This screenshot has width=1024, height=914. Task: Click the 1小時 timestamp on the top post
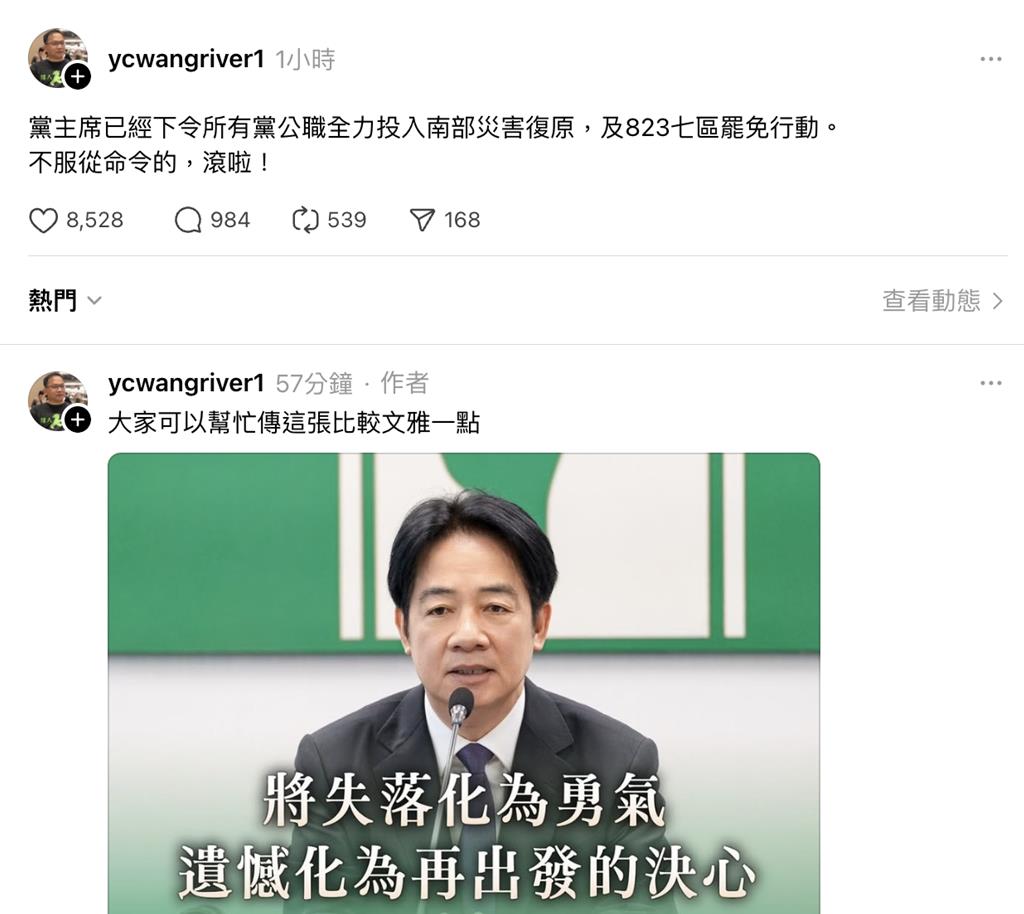pyautogui.click(x=305, y=60)
